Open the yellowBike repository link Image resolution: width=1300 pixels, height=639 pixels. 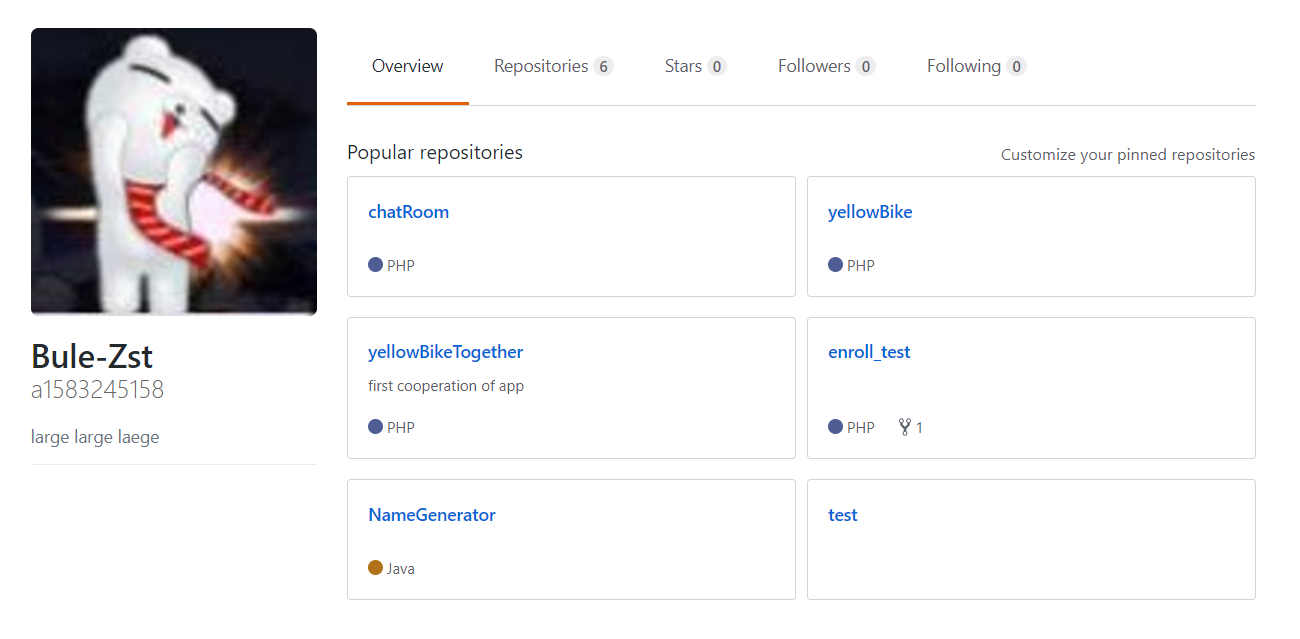tap(870, 212)
